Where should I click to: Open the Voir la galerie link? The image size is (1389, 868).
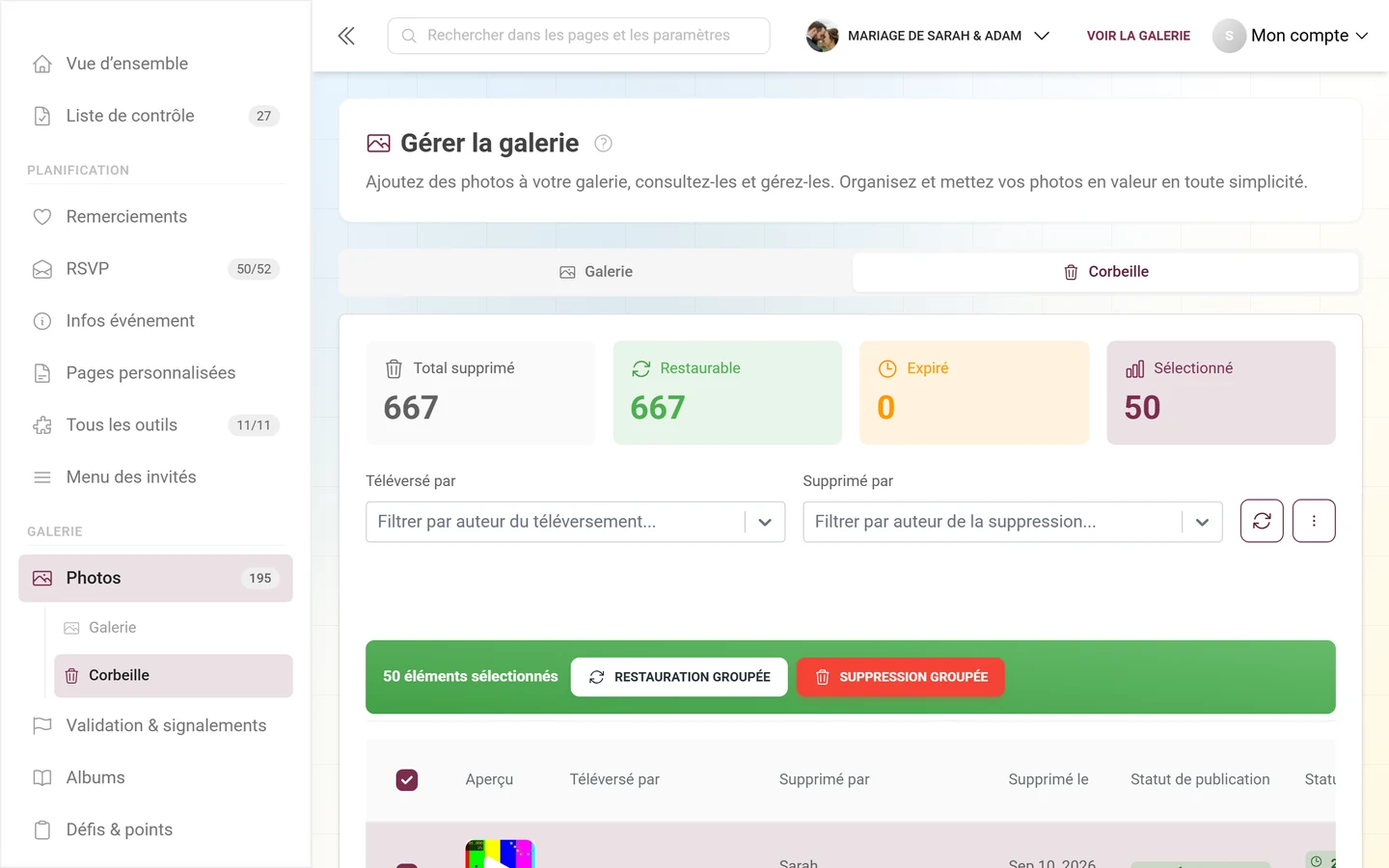1138,36
